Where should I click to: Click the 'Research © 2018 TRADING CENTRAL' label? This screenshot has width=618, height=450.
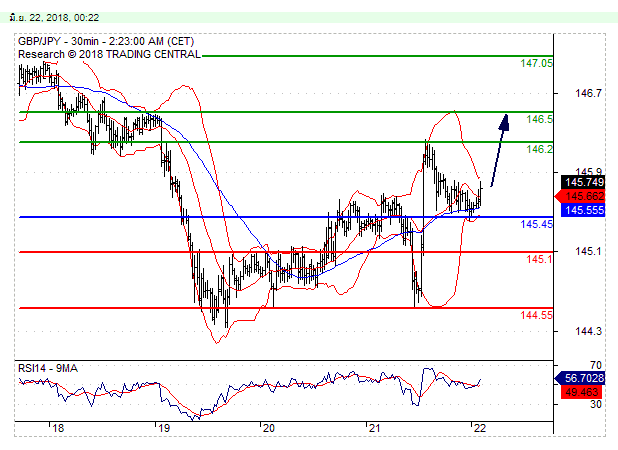coord(110,54)
